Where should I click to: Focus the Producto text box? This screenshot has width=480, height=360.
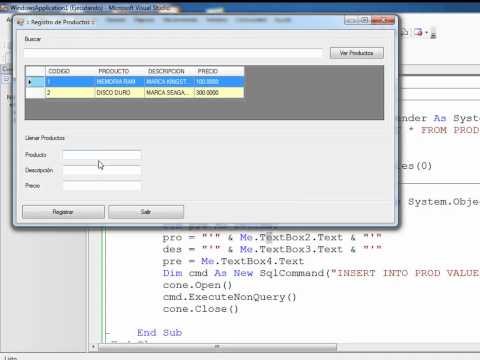102,155
